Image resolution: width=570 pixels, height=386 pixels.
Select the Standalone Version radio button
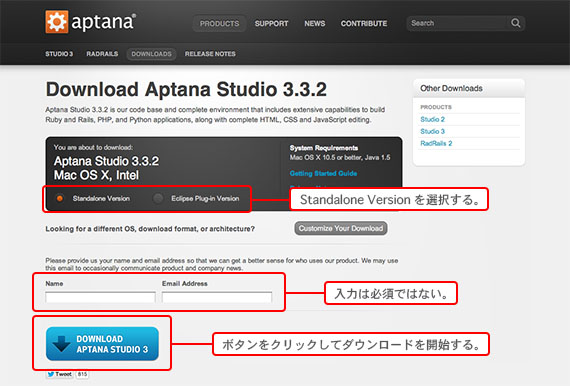point(60,198)
